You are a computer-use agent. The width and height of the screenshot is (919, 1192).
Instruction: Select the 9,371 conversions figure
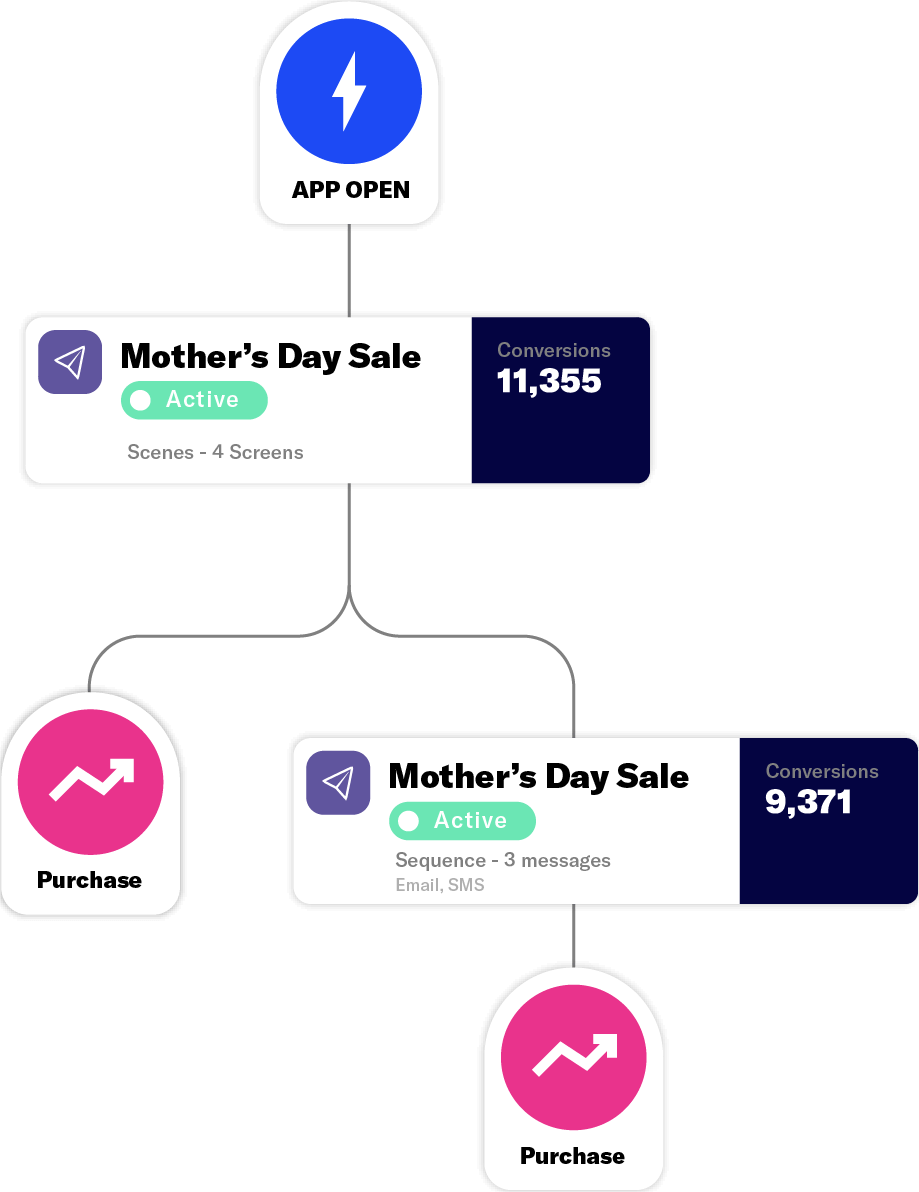click(808, 802)
